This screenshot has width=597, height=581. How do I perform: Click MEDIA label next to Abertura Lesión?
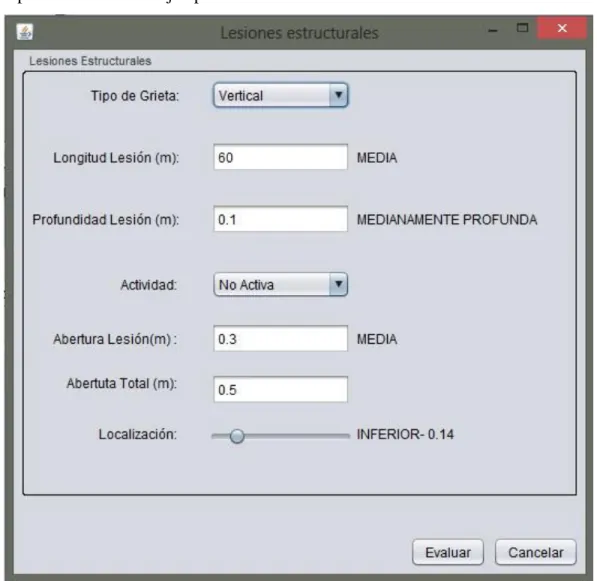(377, 339)
